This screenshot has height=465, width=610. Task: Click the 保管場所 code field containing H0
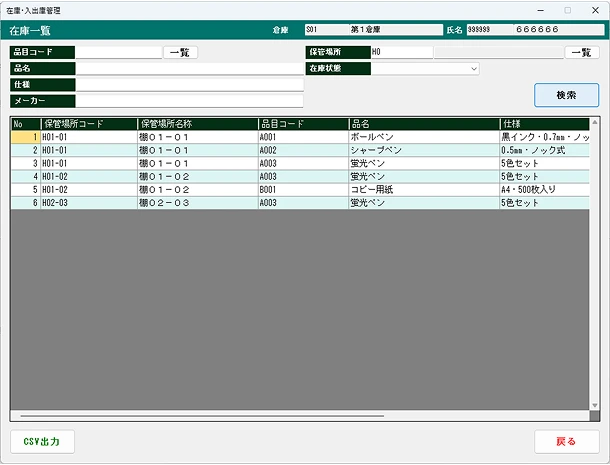tap(400, 52)
